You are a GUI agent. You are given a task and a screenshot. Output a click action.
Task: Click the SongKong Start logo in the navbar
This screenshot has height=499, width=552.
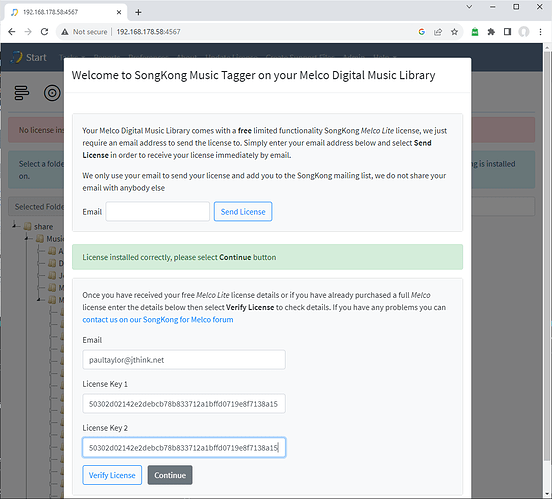click(28, 57)
